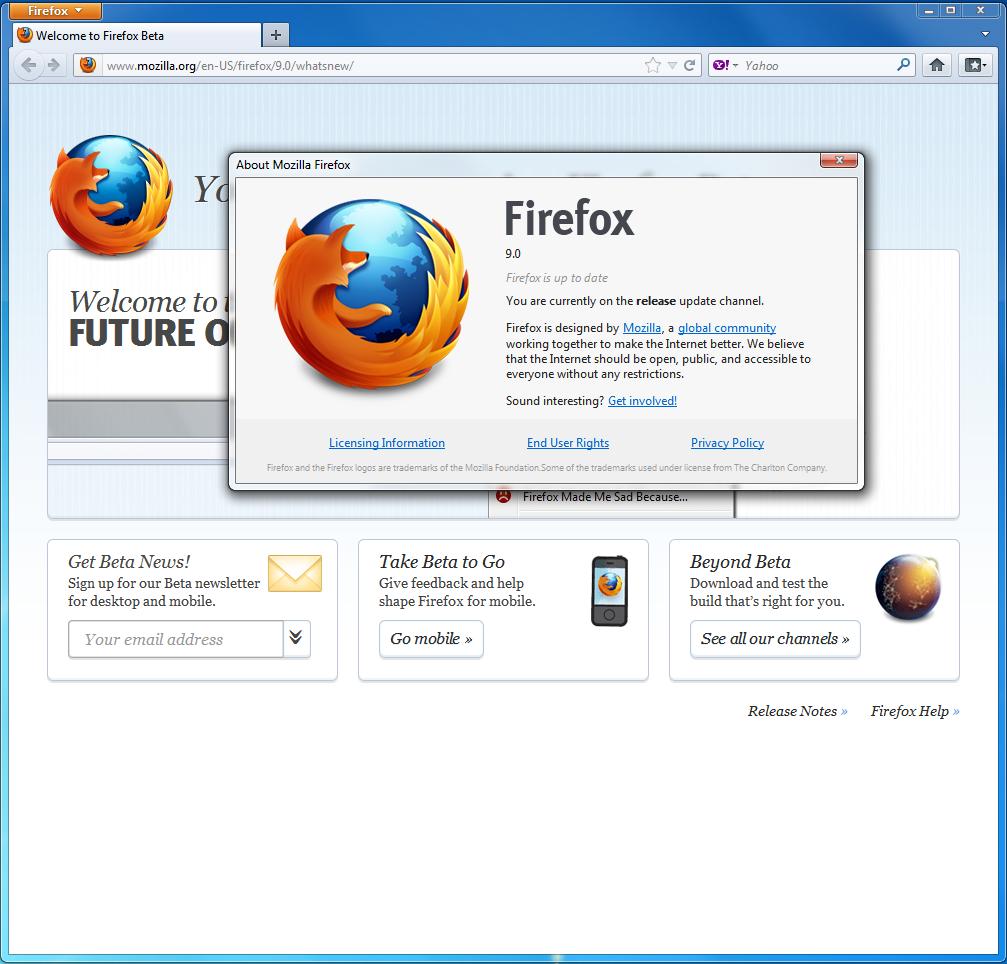This screenshot has width=1007, height=964.
Task: Bookmark this page with star icon
Action: 652,65
